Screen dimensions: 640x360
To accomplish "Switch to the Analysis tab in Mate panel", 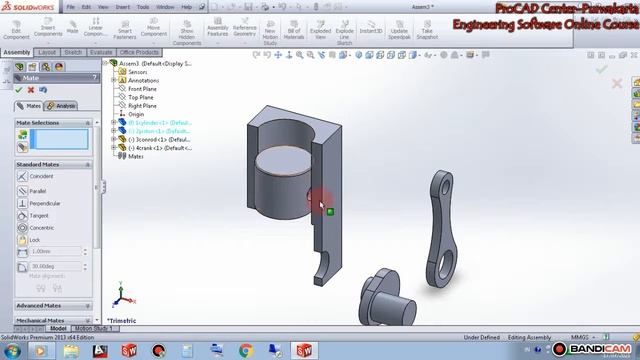I will tap(61, 106).
